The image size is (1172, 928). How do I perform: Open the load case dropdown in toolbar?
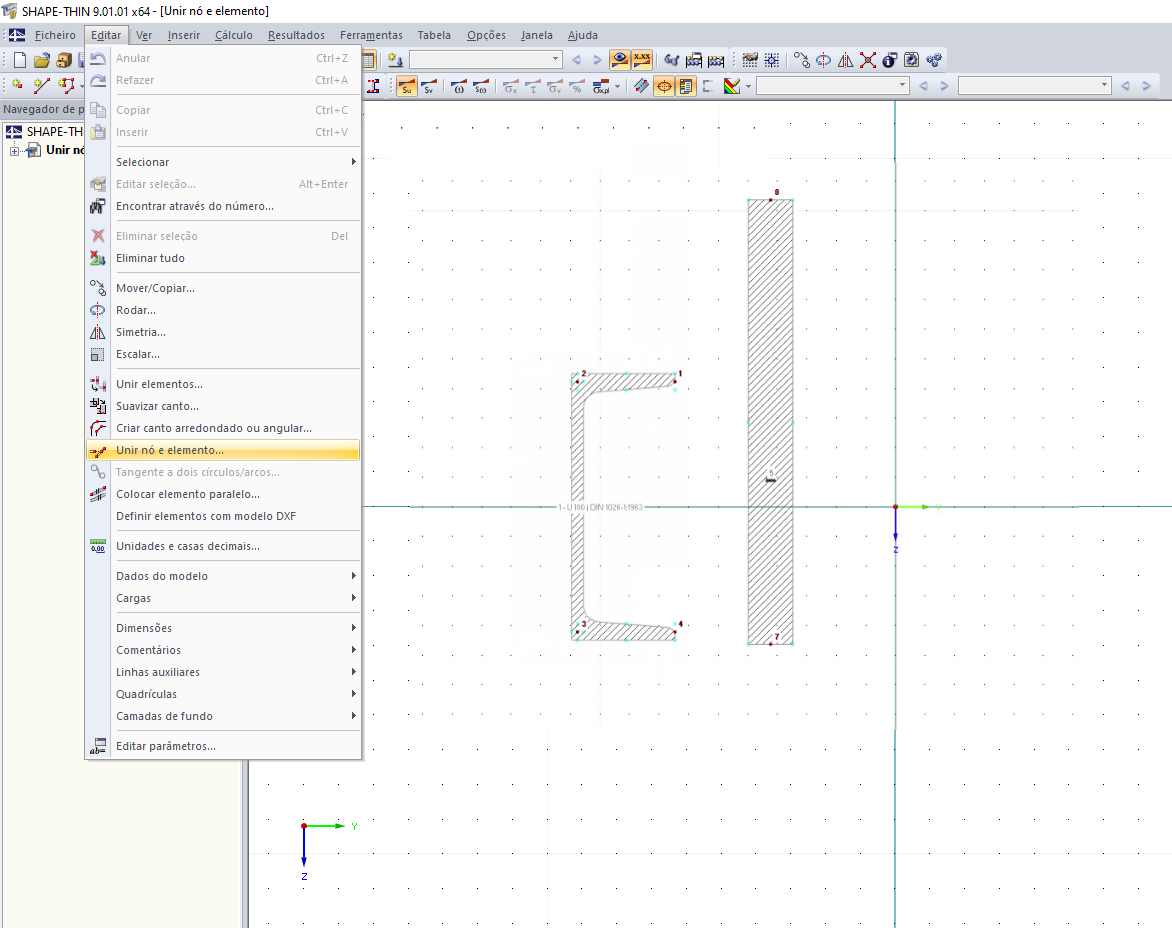tap(556, 60)
